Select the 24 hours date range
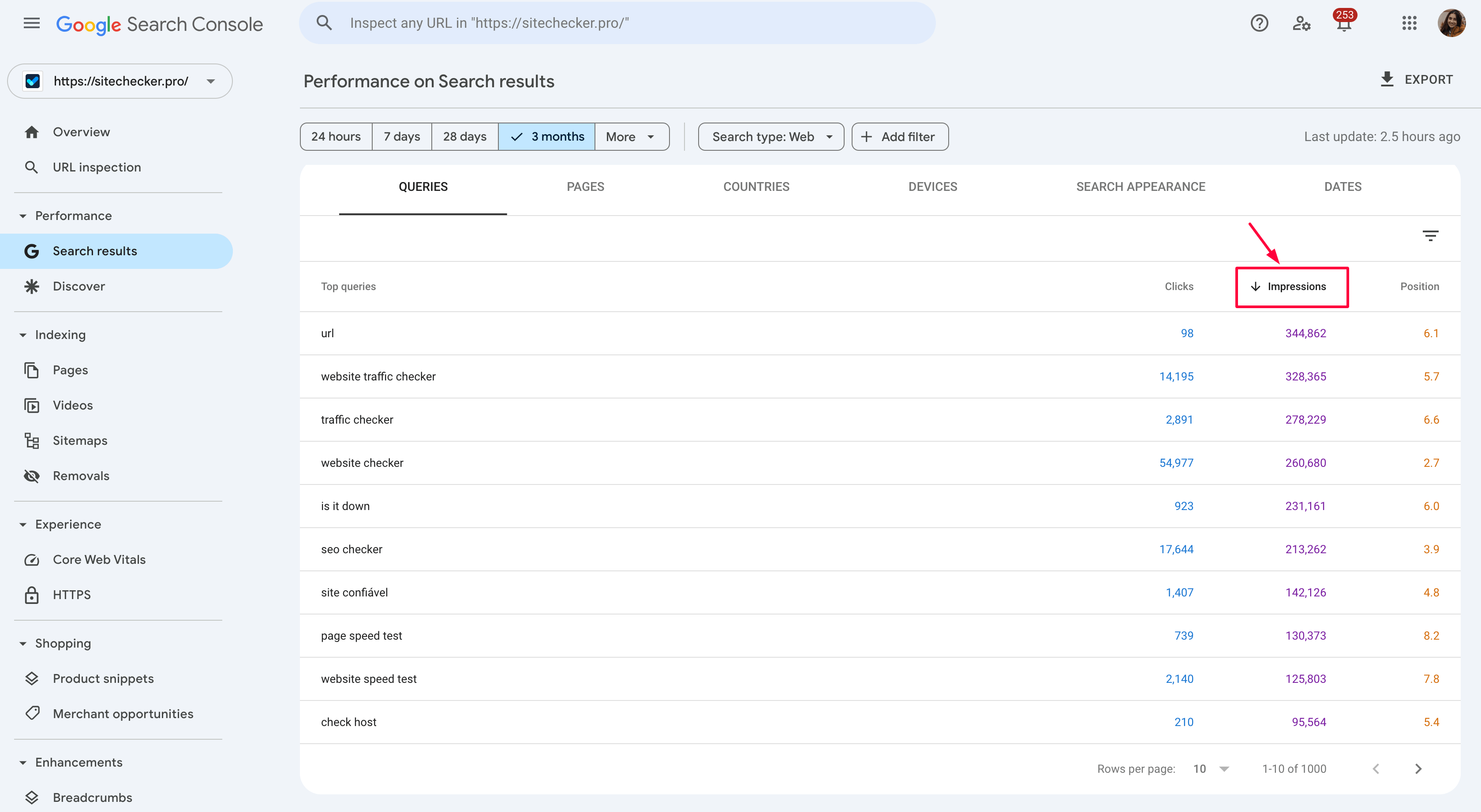 pyautogui.click(x=336, y=137)
